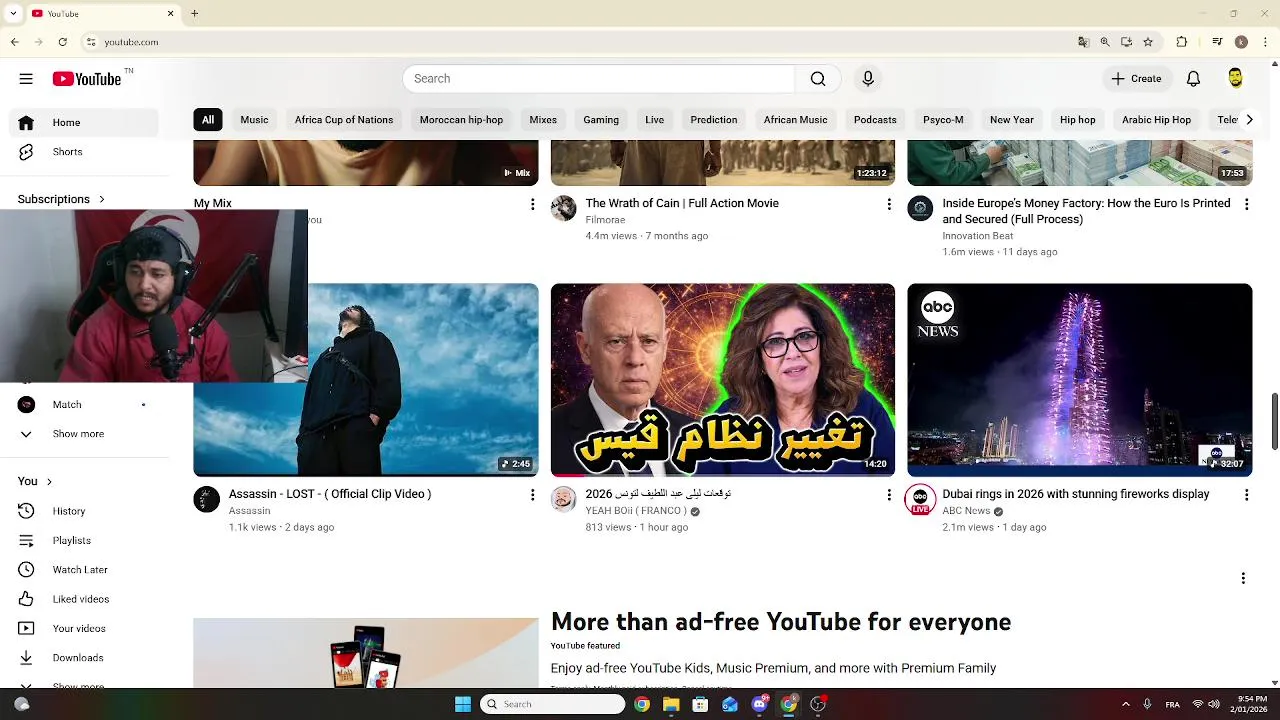This screenshot has height=720, width=1280.
Task: Select the Mixes filter chip
Action: pyautogui.click(x=543, y=120)
